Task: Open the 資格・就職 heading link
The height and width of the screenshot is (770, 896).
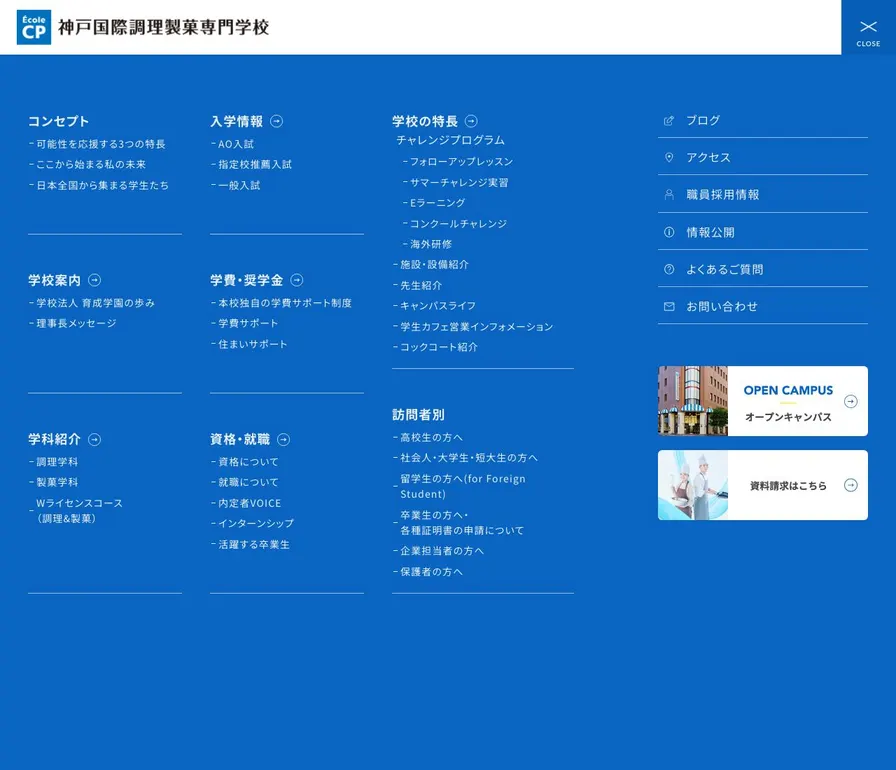Action: 240,439
